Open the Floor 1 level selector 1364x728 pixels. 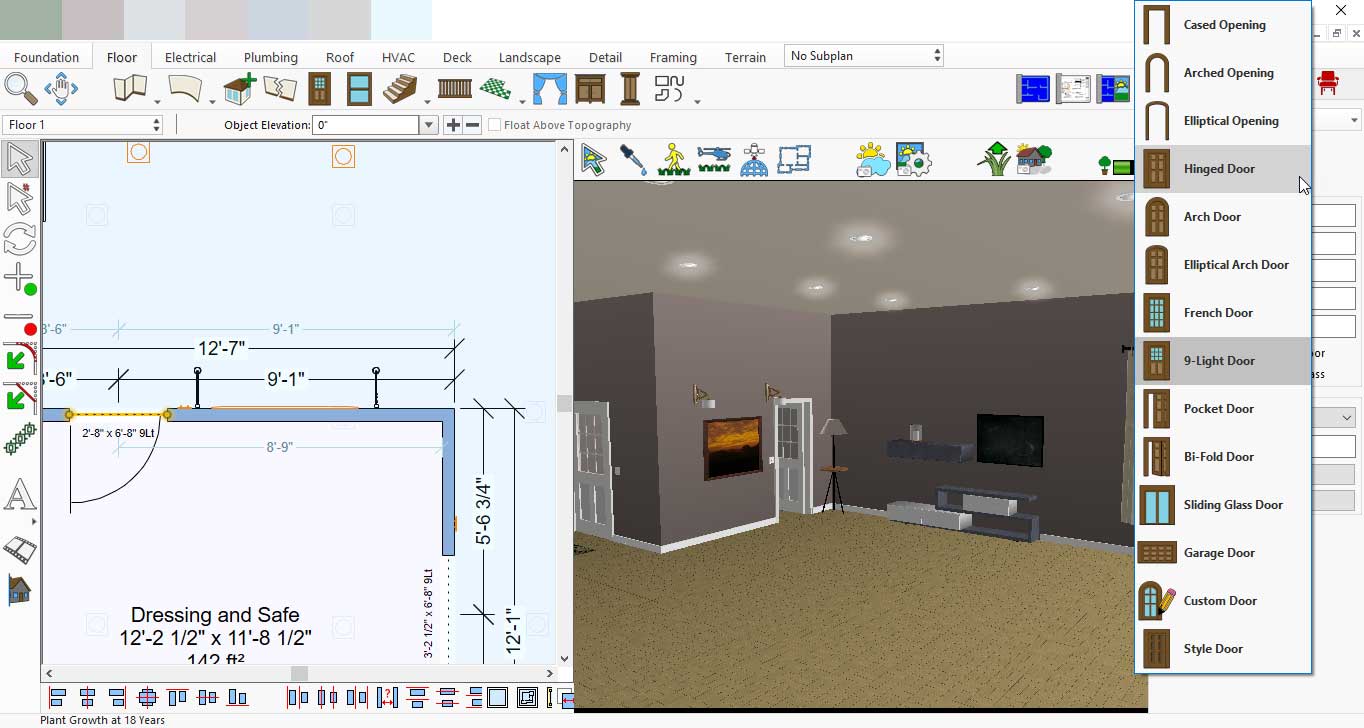[x=83, y=125]
